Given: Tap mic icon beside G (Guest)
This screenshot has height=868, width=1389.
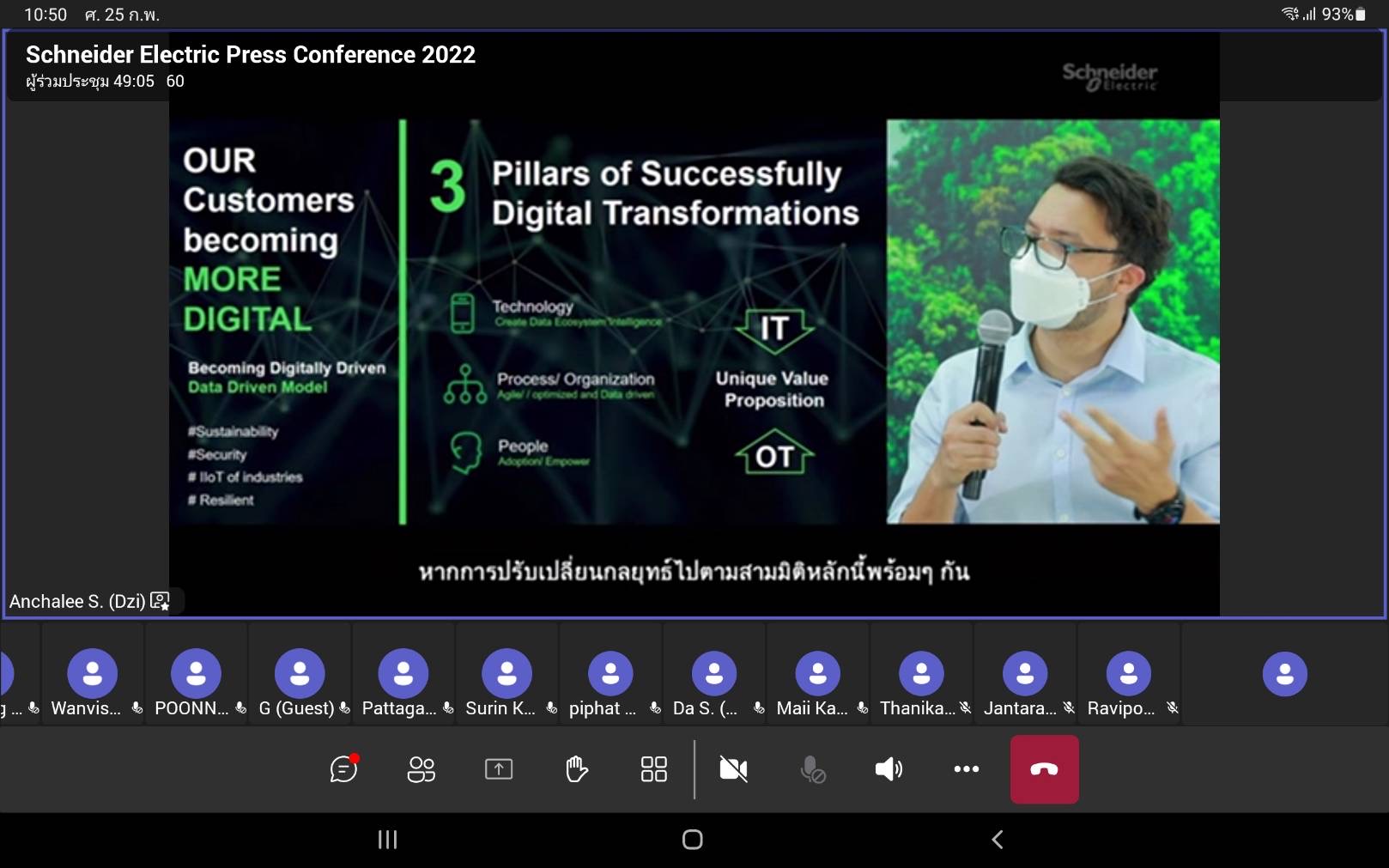Looking at the screenshot, I should 344,708.
